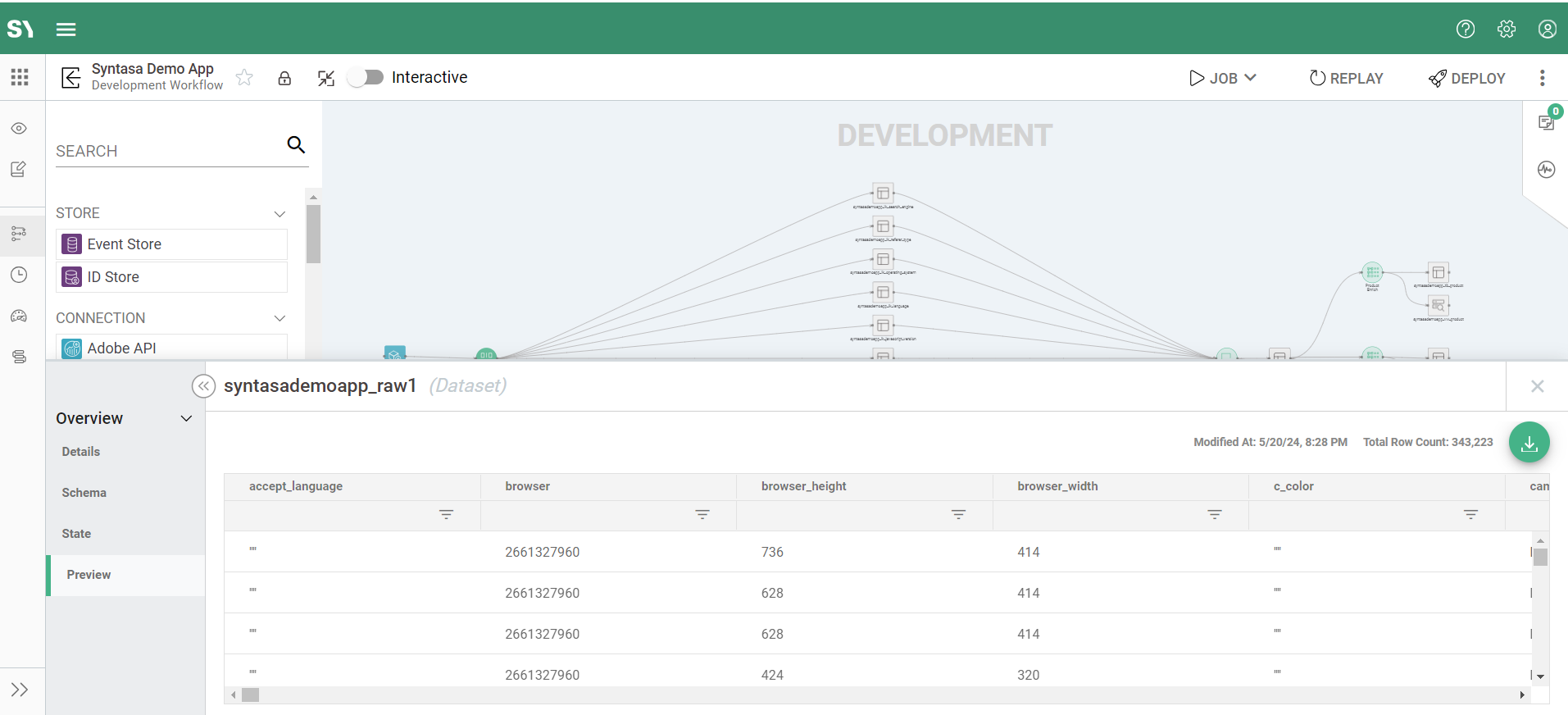Image resolution: width=1568 pixels, height=715 pixels.
Task: Toggle the Interactive switch
Action: (366, 77)
